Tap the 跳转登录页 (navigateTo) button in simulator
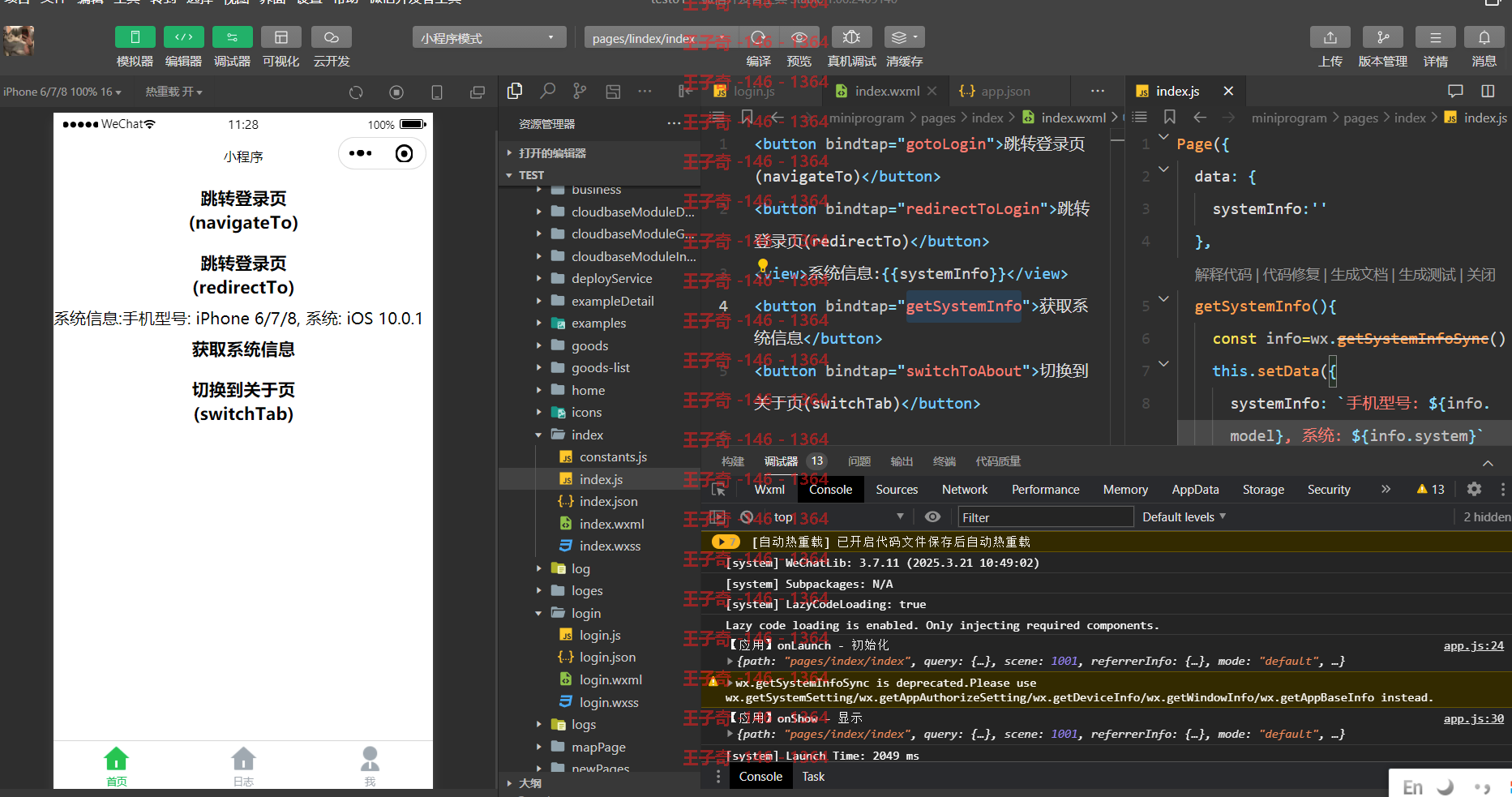This screenshot has height=797, width=1512. click(x=243, y=210)
